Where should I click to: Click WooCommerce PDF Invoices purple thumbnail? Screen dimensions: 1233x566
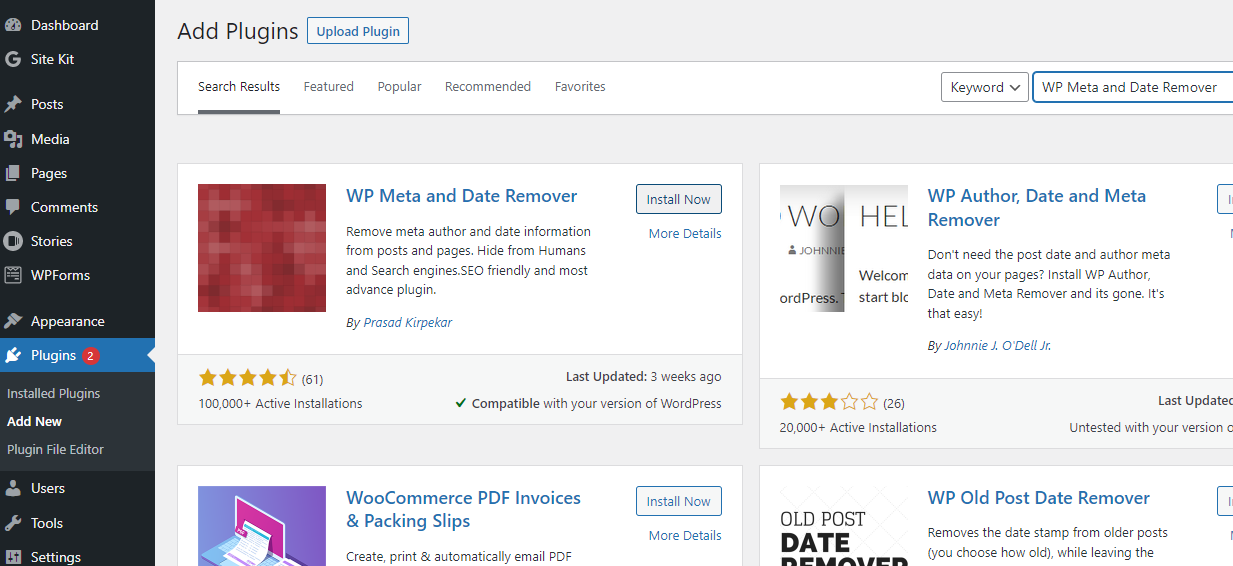click(x=262, y=526)
